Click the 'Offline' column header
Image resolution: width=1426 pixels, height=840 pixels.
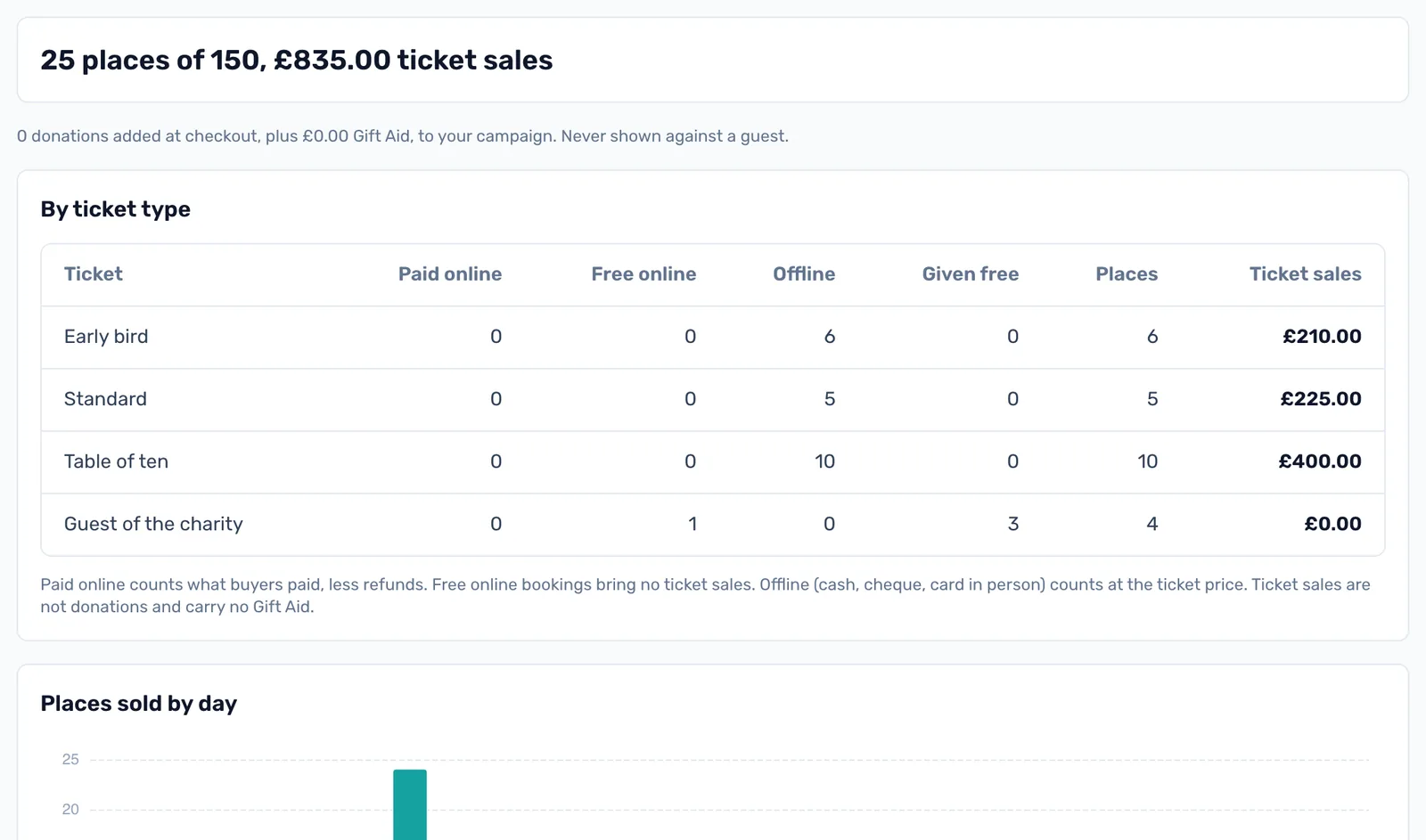click(x=804, y=274)
